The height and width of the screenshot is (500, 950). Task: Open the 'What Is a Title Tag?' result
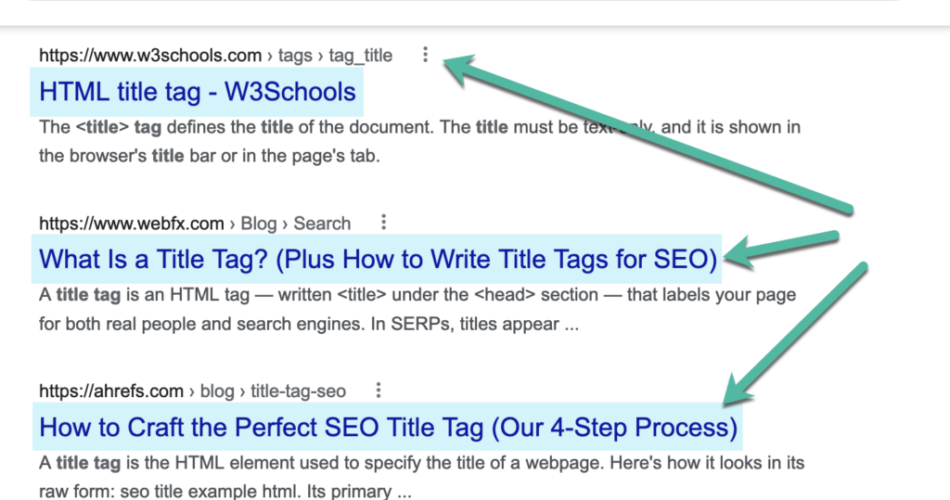point(378,260)
